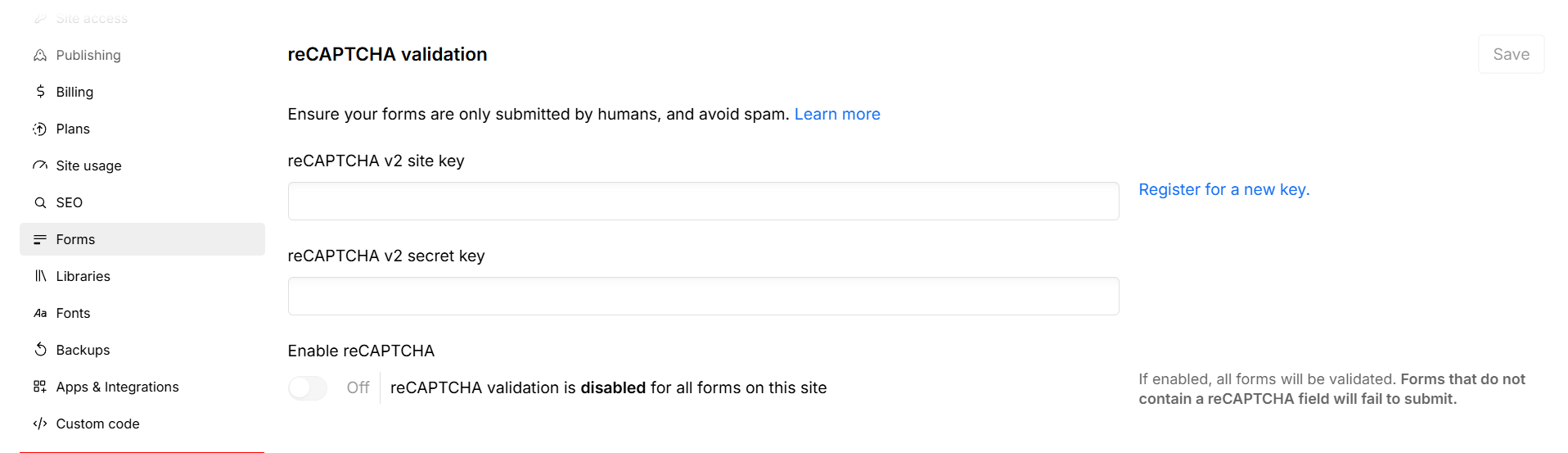Image resolution: width=1568 pixels, height=453 pixels.
Task: Click the Billing dollar sign icon
Action: point(40,92)
